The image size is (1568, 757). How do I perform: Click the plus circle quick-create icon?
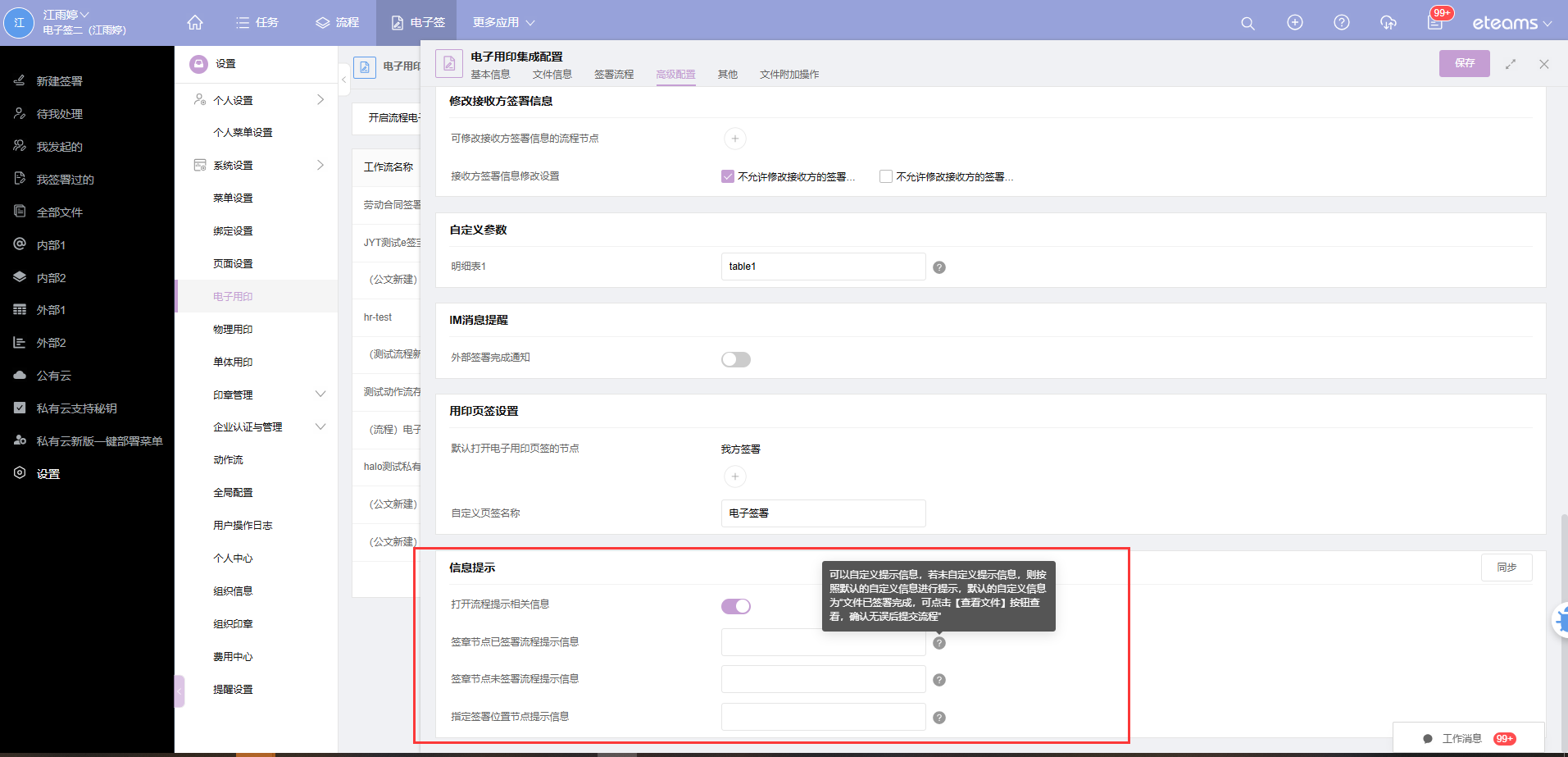point(1295,23)
